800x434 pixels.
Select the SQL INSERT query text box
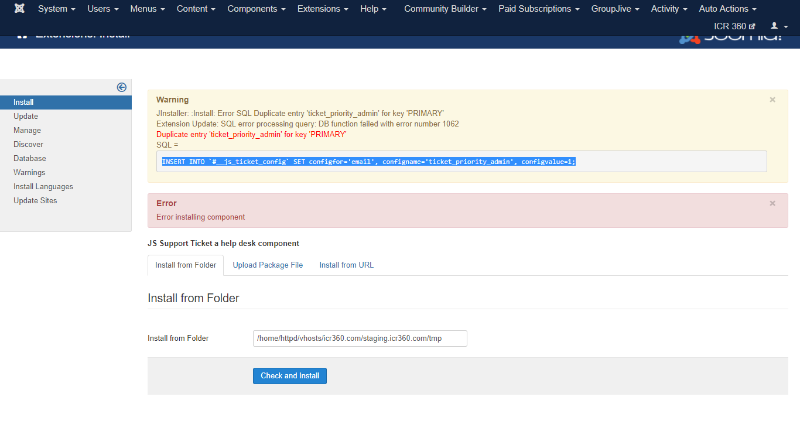point(461,161)
